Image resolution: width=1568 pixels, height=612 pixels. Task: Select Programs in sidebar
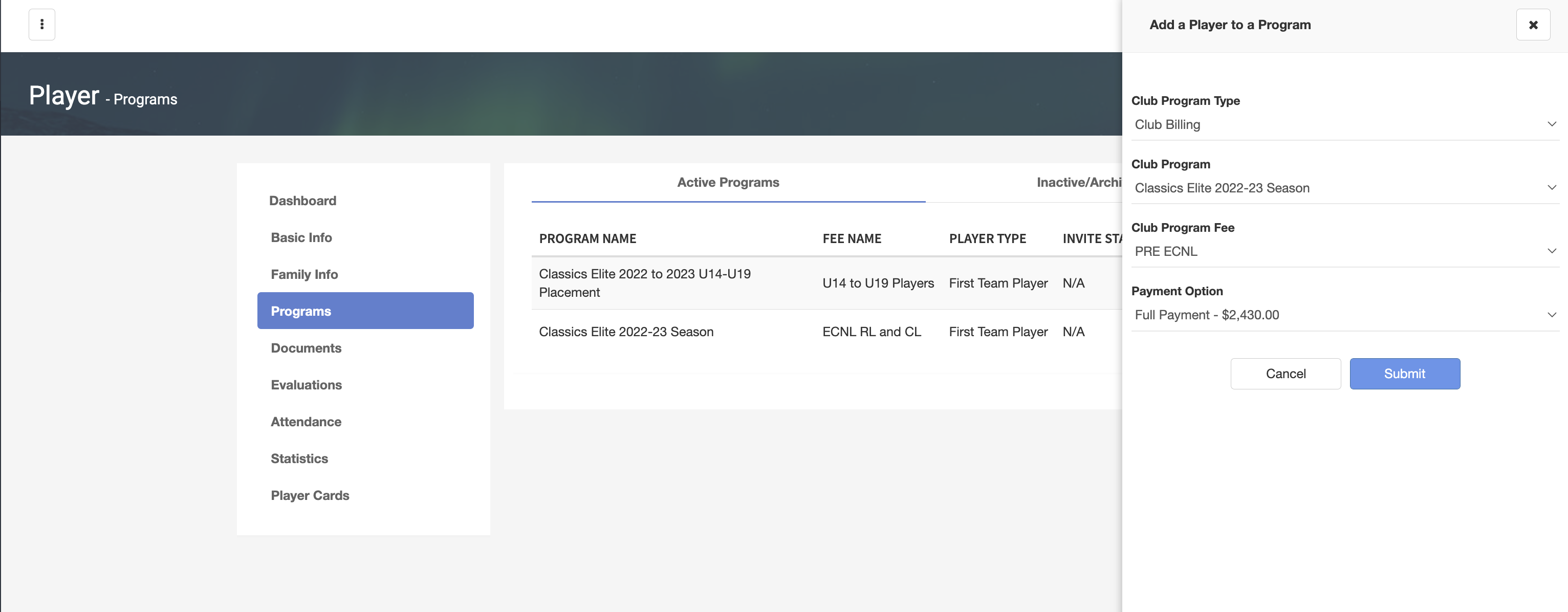[365, 311]
